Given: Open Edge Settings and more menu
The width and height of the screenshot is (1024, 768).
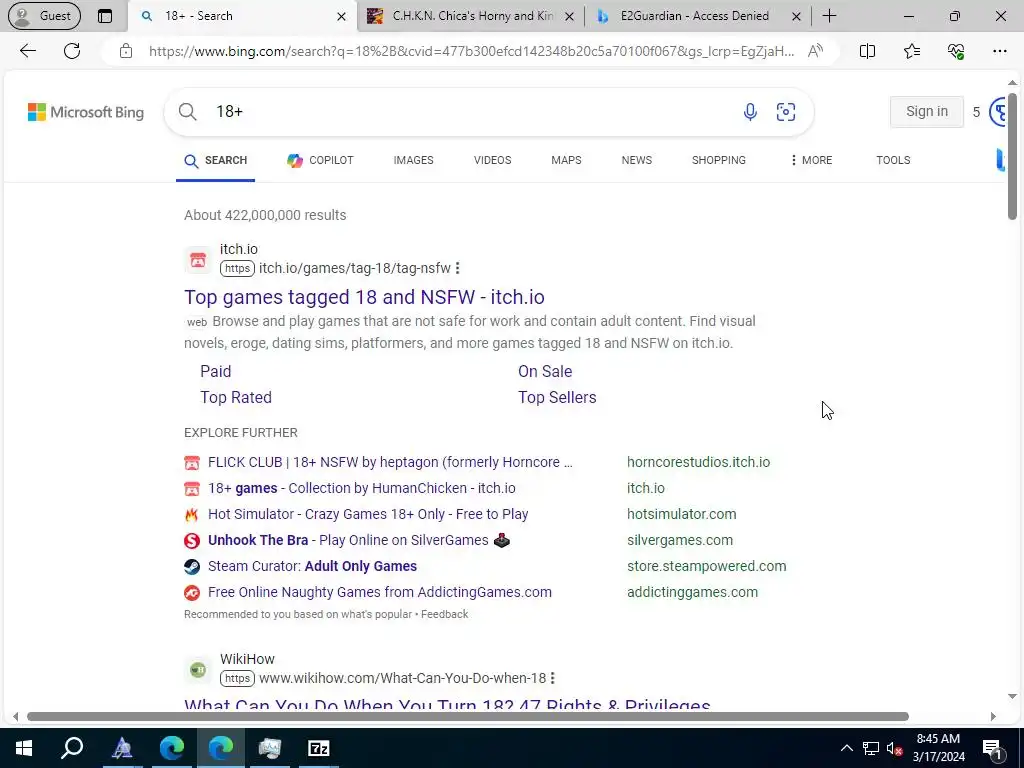Looking at the screenshot, I should point(1000,51).
